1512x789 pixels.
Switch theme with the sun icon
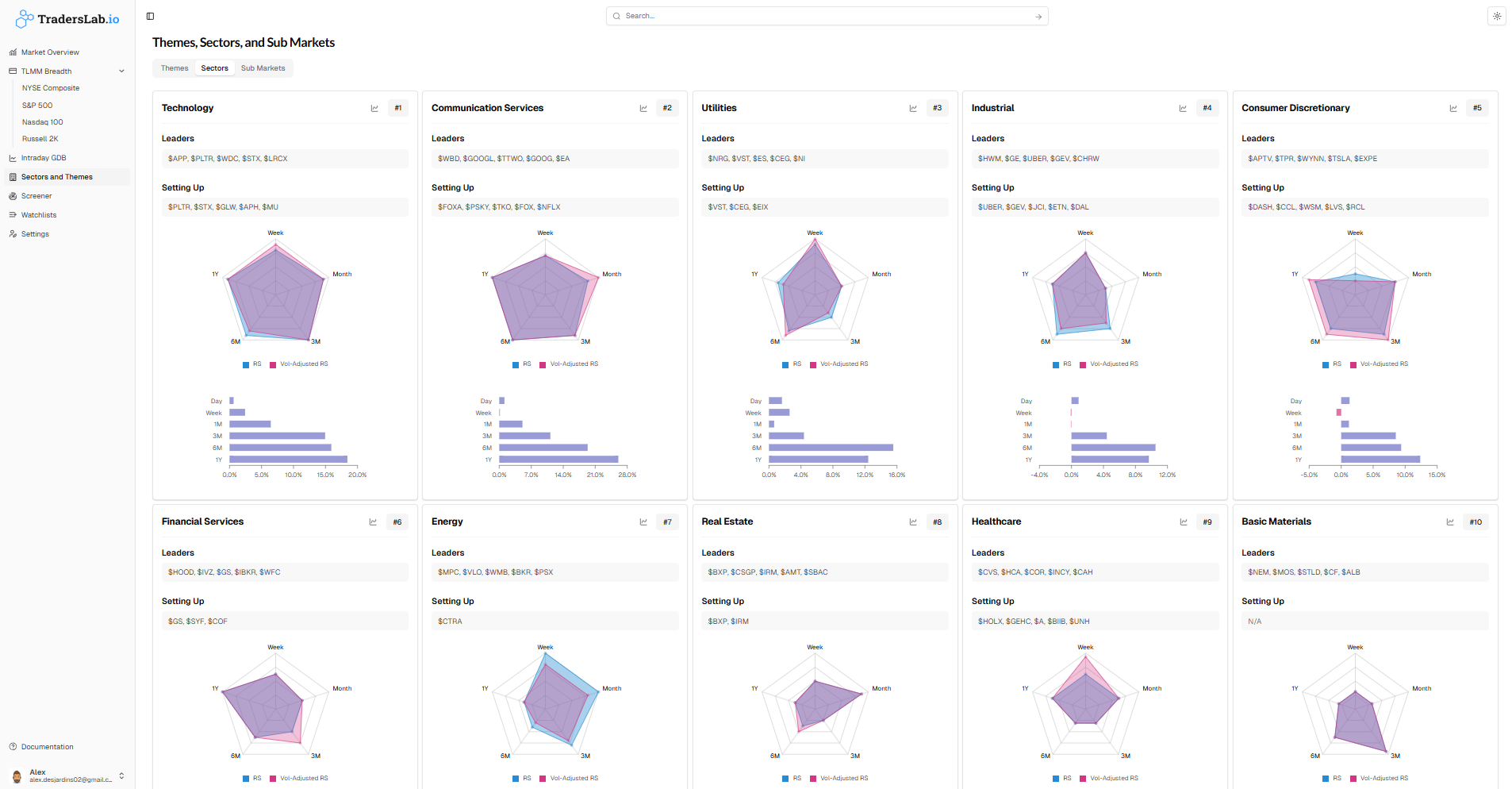1496,16
